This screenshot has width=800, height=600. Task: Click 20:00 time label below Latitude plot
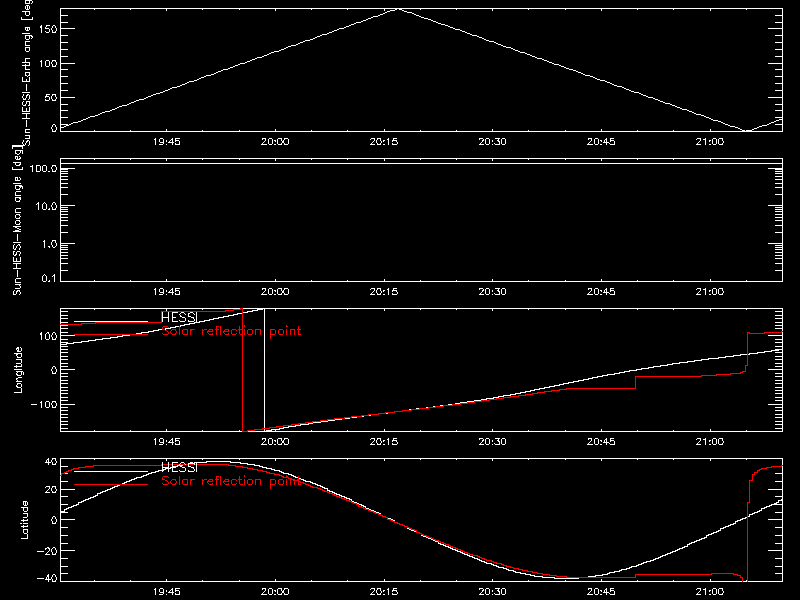tap(275, 592)
